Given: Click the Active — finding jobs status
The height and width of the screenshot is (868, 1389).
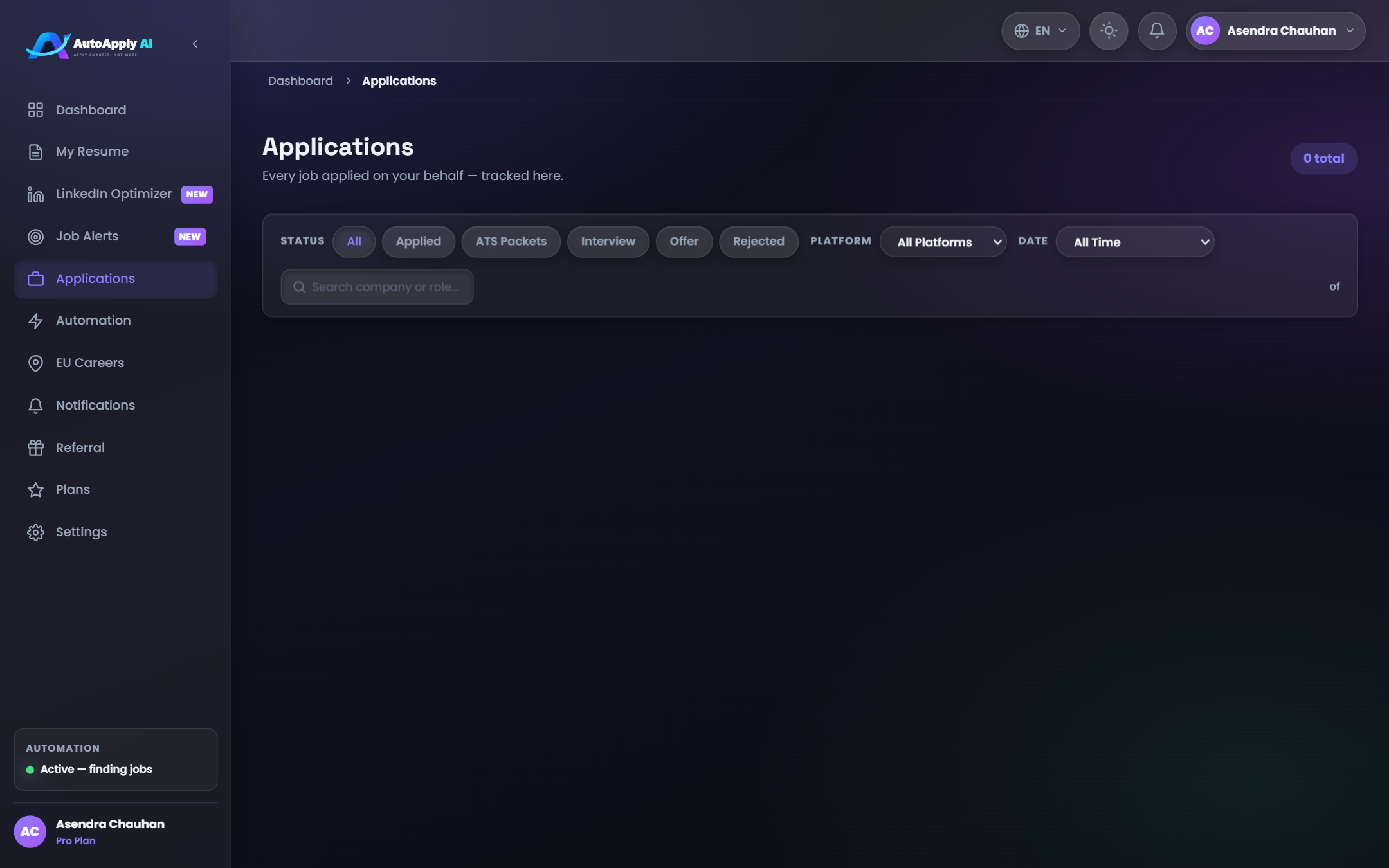Looking at the screenshot, I should click(96, 770).
